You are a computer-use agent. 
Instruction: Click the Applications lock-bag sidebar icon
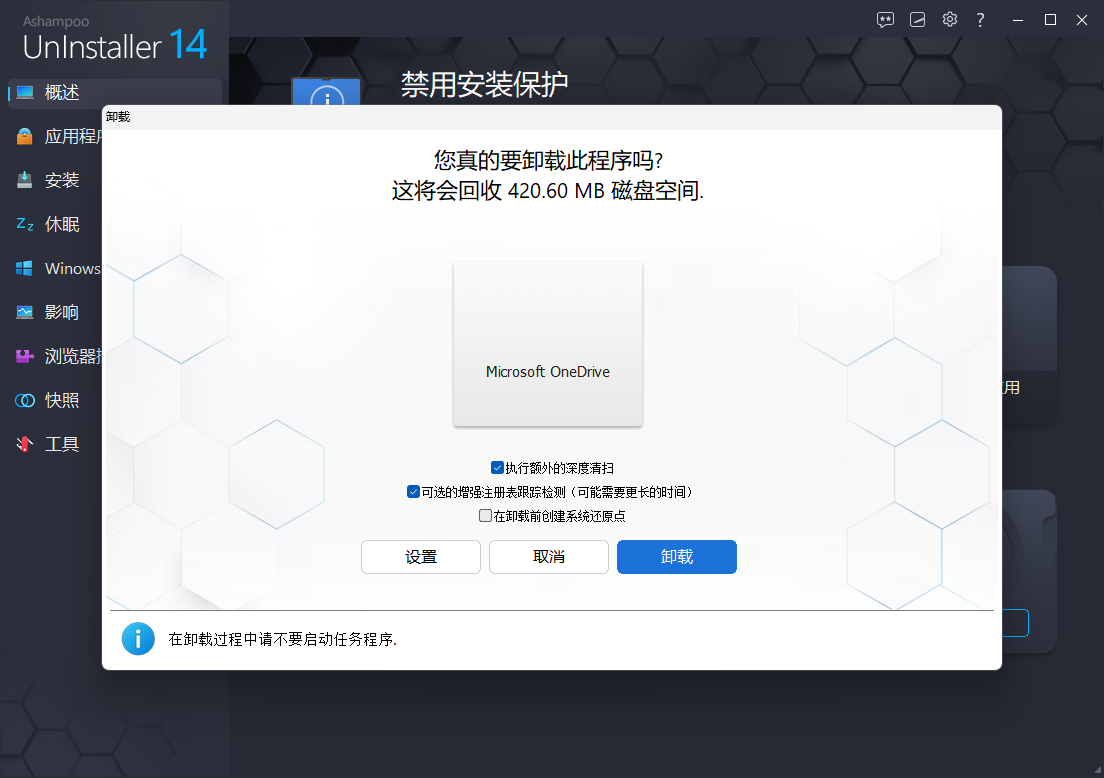coord(25,137)
